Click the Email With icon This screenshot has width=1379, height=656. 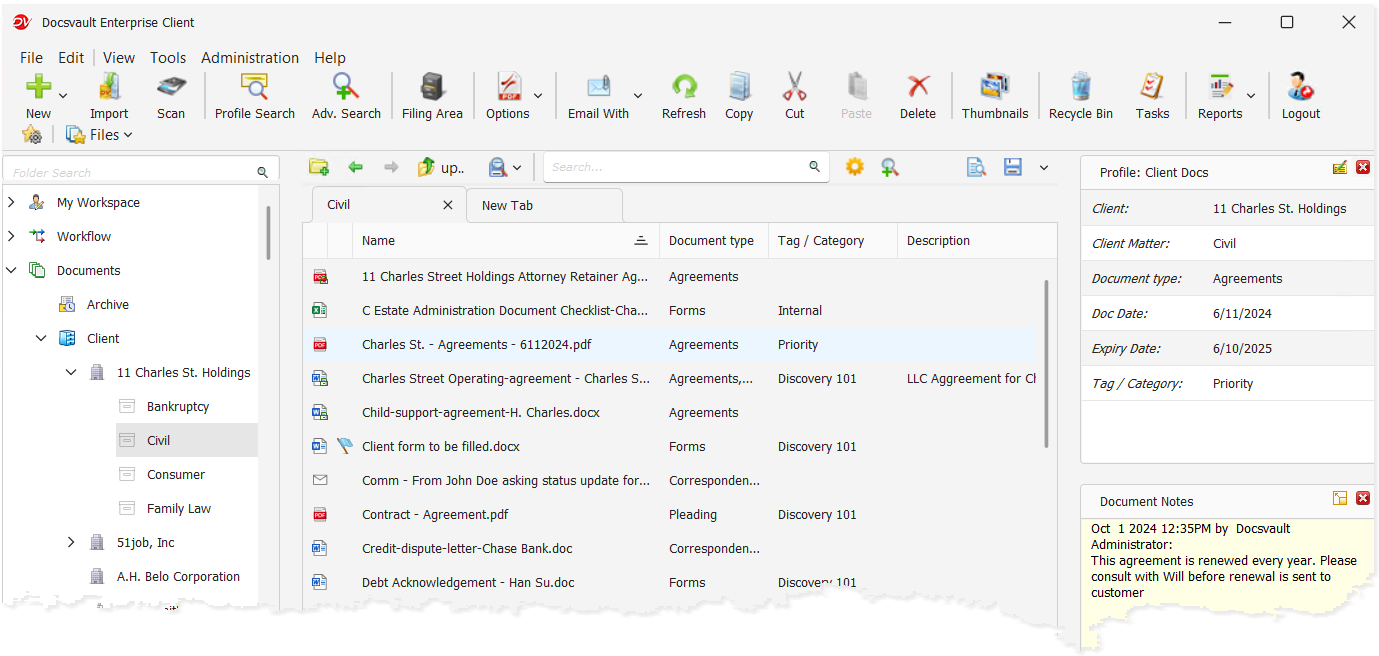pos(598,87)
